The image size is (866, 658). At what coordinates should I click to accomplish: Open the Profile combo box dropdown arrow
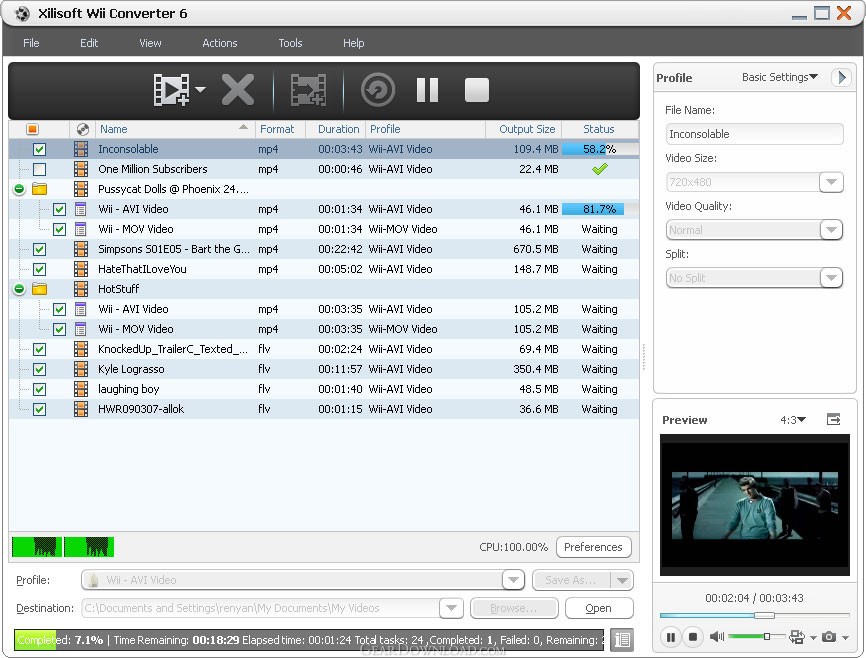(513, 580)
